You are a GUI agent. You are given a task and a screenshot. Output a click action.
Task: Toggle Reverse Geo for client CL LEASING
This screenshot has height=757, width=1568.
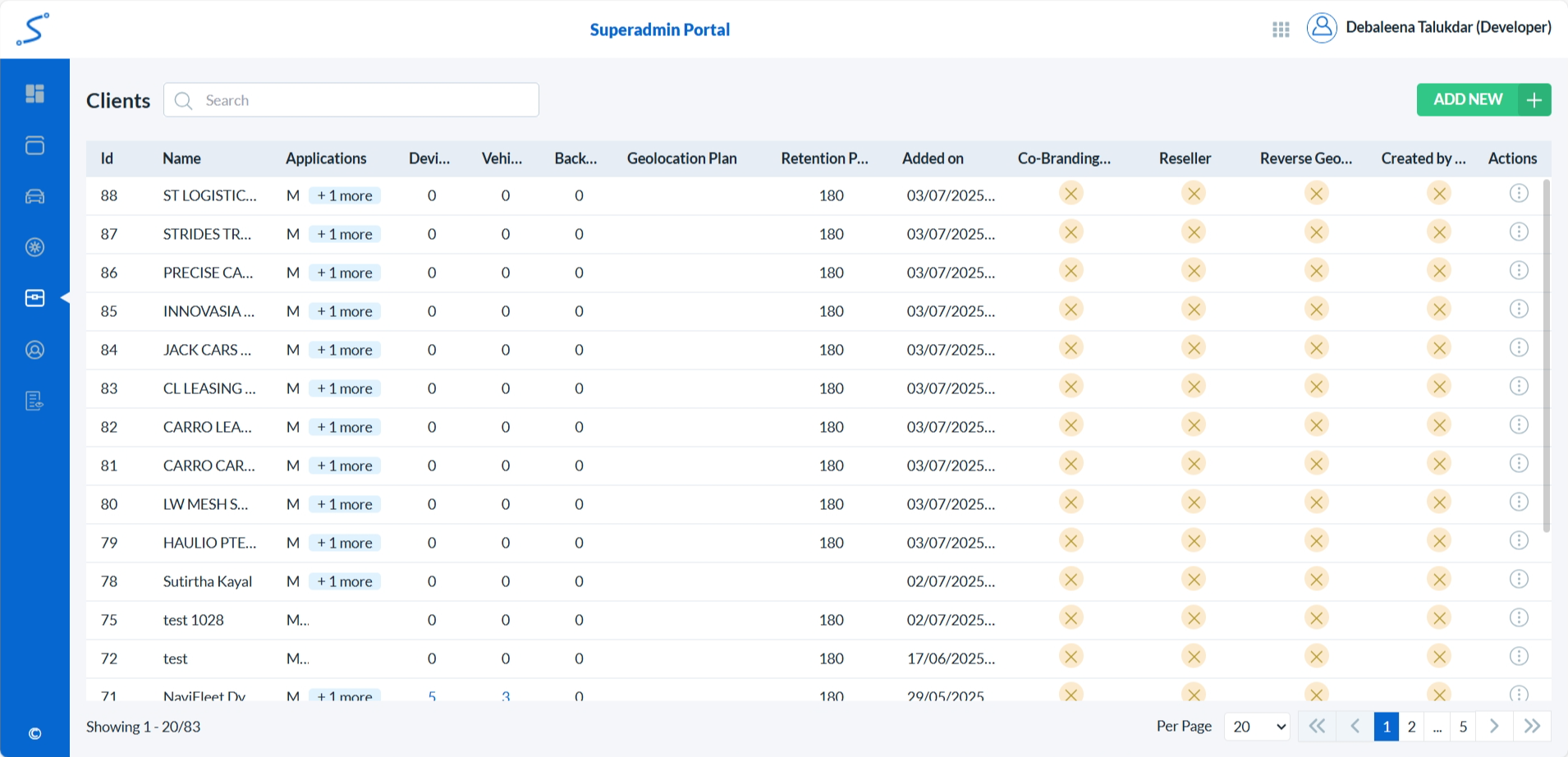1317,386
